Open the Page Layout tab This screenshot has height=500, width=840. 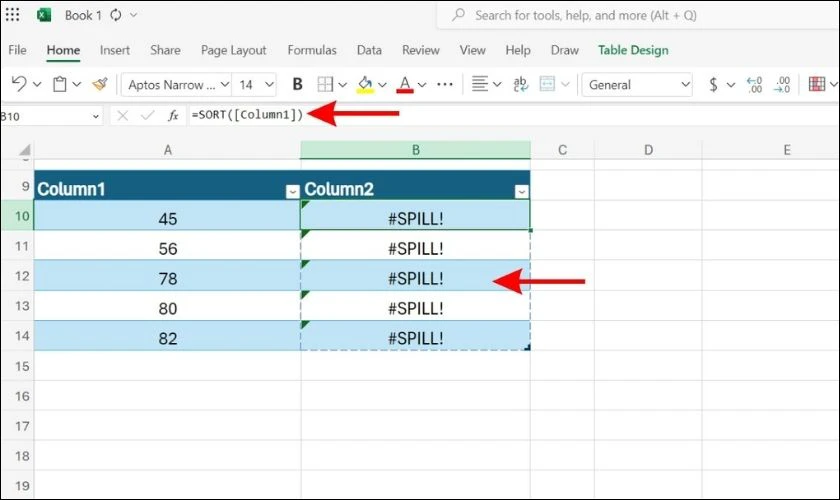pos(234,50)
